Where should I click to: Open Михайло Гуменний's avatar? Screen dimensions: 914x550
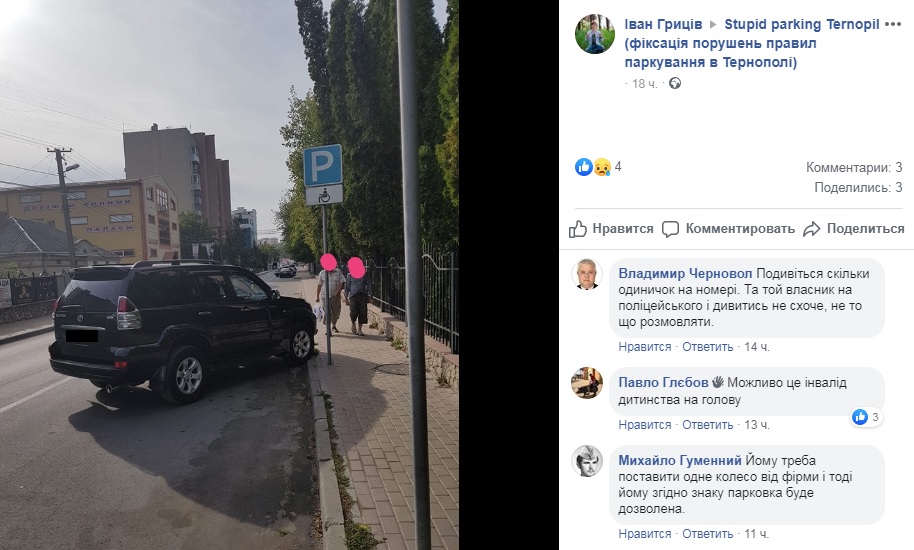point(586,461)
